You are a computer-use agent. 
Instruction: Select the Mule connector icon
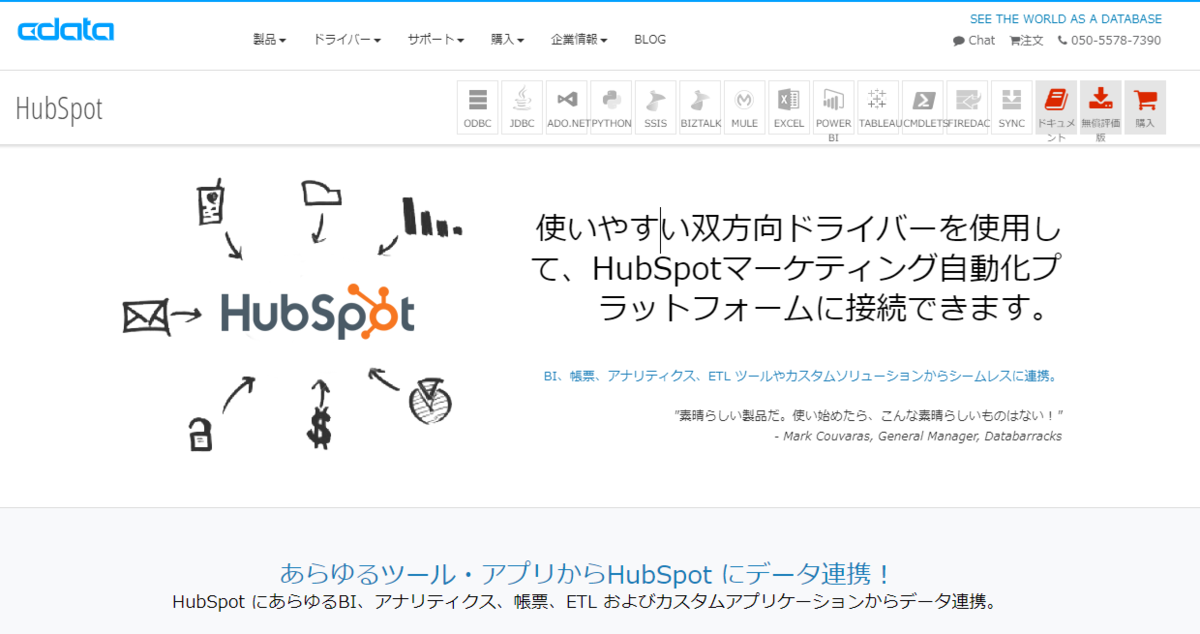(745, 107)
